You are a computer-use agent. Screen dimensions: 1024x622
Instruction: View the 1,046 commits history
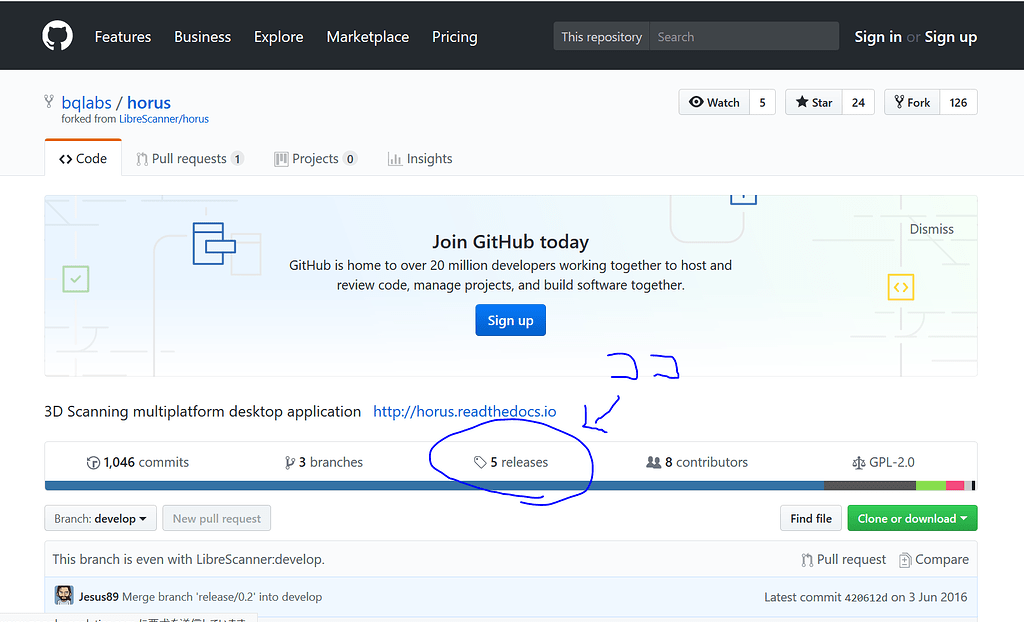click(138, 463)
